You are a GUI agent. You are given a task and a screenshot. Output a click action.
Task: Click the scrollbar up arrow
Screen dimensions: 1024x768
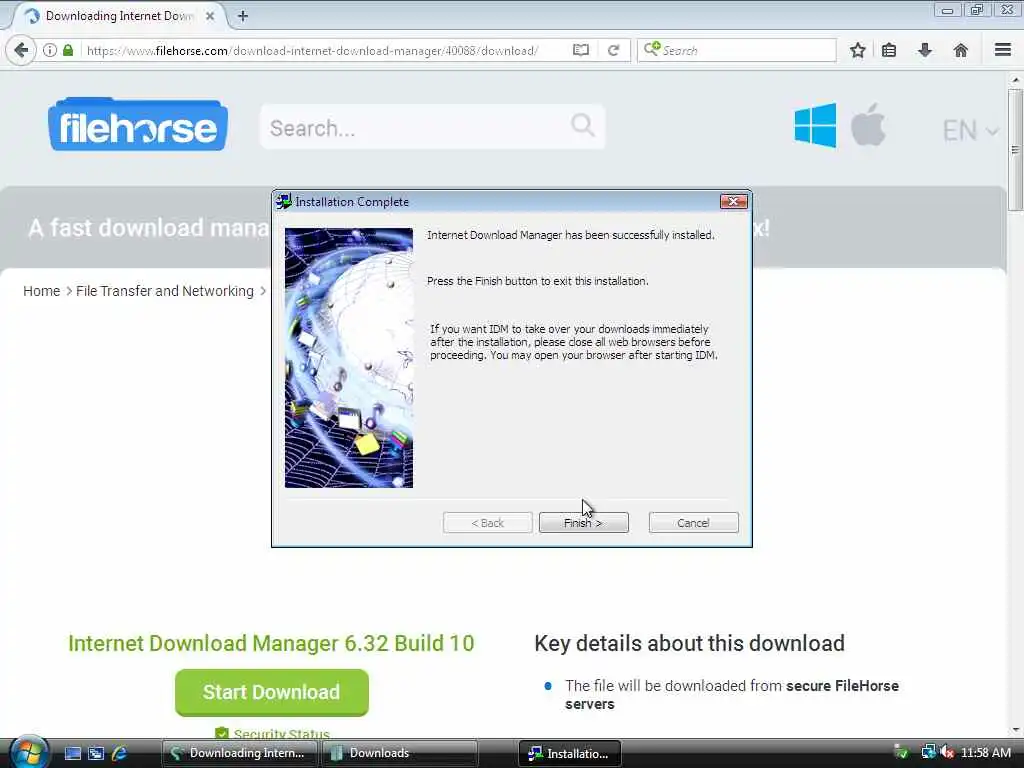point(1015,80)
